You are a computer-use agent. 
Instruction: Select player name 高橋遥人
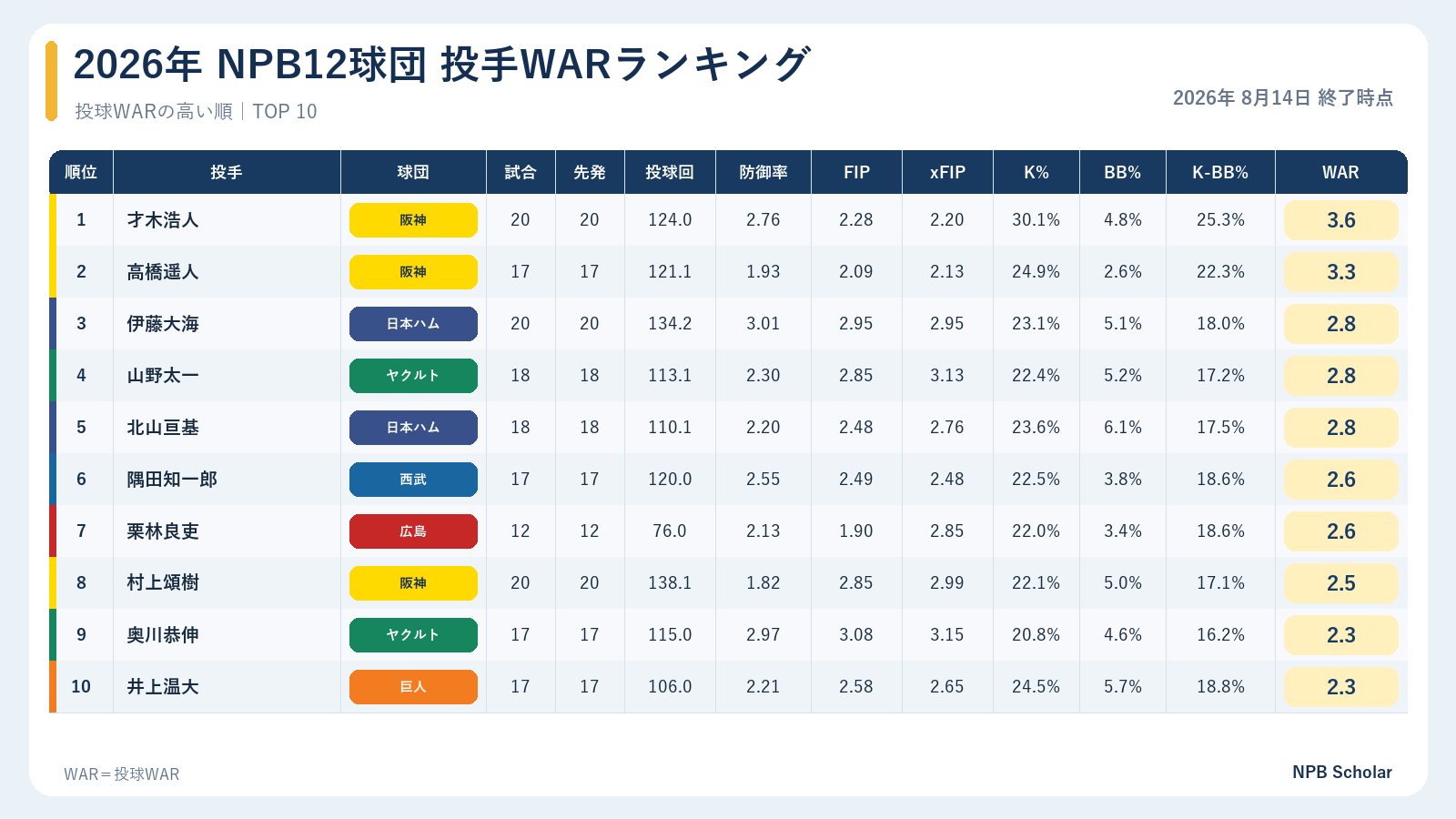click(163, 272)
